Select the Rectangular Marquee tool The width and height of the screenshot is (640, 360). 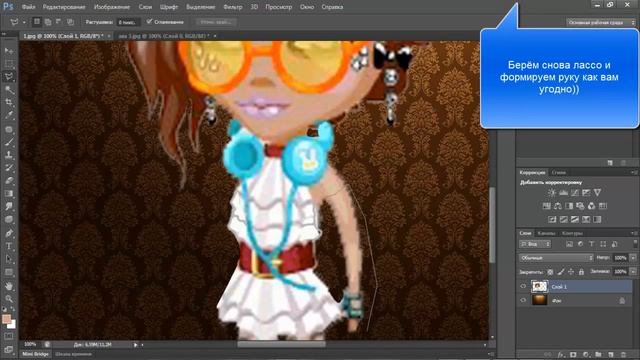[9, 64]
